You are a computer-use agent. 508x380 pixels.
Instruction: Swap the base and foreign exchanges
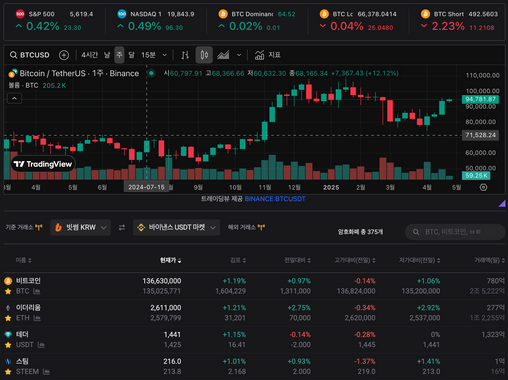point(122,227)
